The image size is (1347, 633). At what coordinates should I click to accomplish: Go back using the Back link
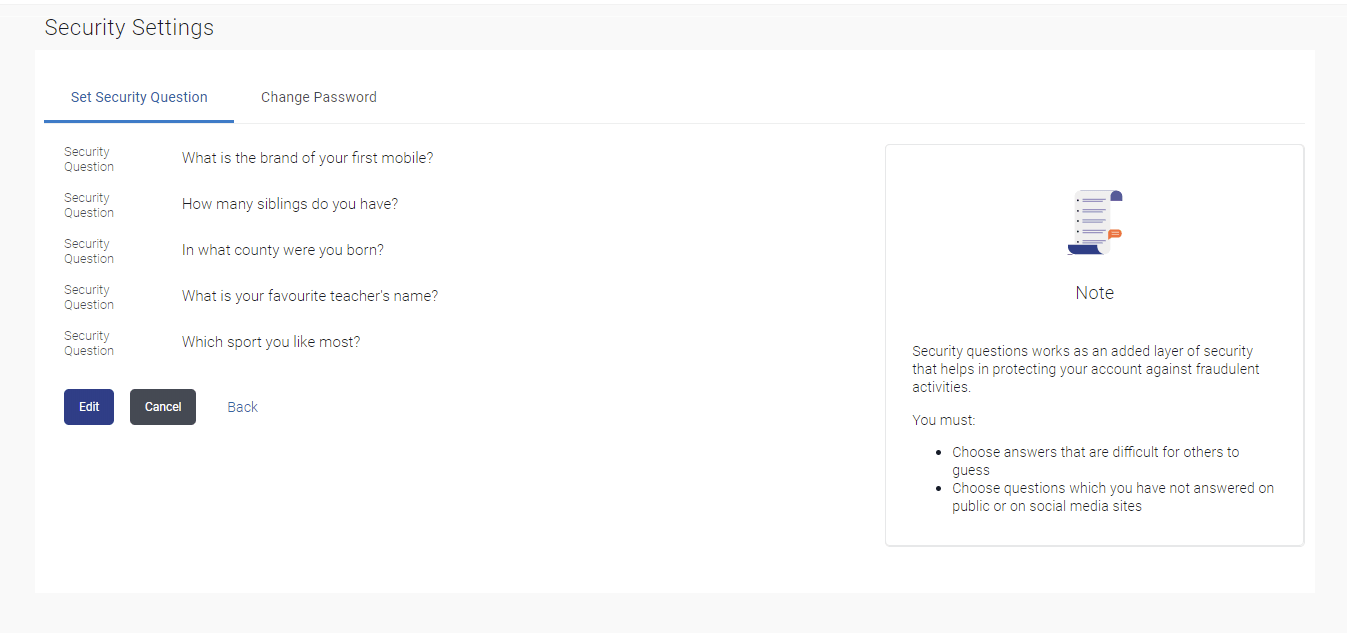pyautogui.click(x=242, y=407)
